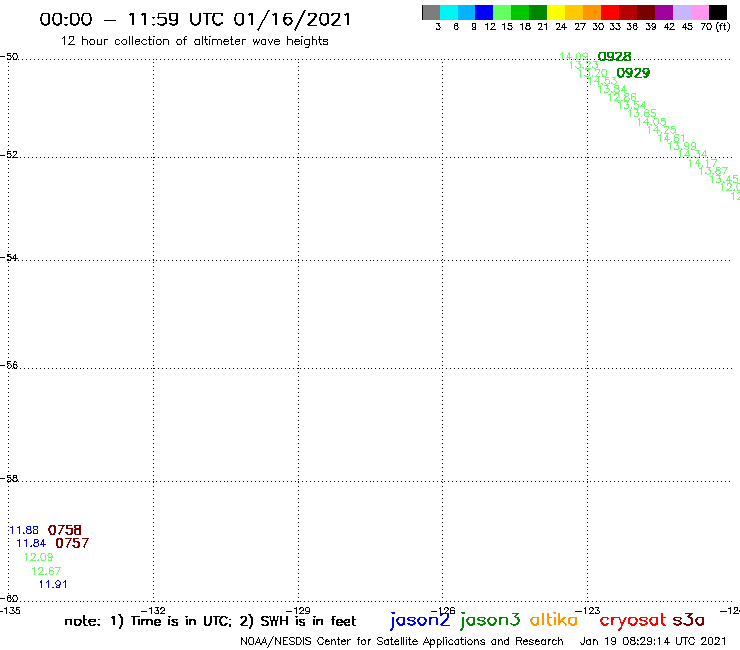
Task: Click the '42' scale label under the color bar
Action: [x=669, y=27]
